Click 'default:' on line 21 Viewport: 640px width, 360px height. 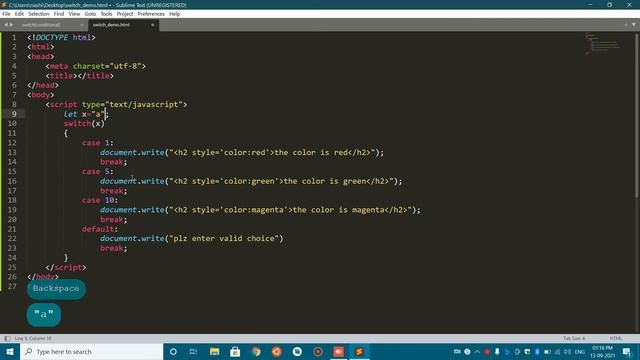(x=100, y=229)
